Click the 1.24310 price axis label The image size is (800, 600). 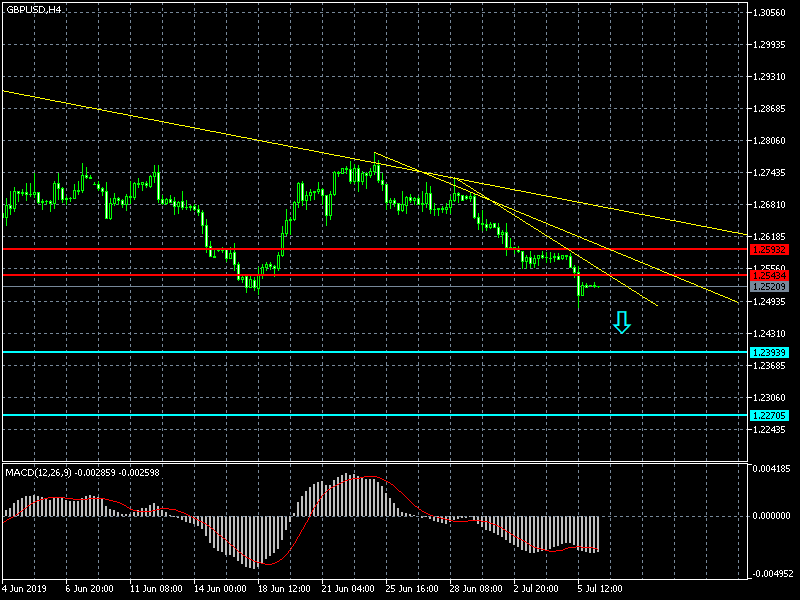tap(769, 334)
